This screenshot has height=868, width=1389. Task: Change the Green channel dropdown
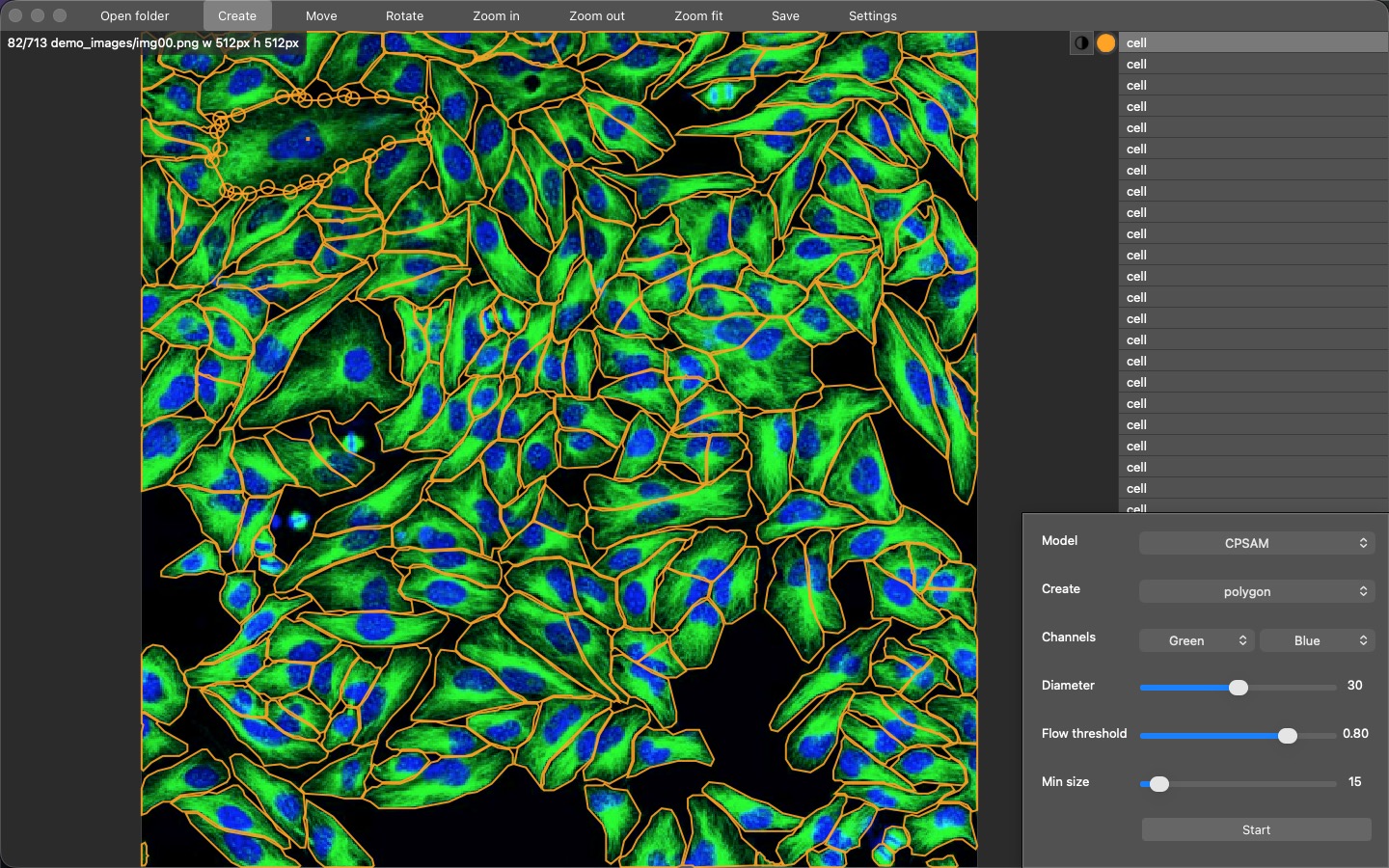click(1196, 640)
